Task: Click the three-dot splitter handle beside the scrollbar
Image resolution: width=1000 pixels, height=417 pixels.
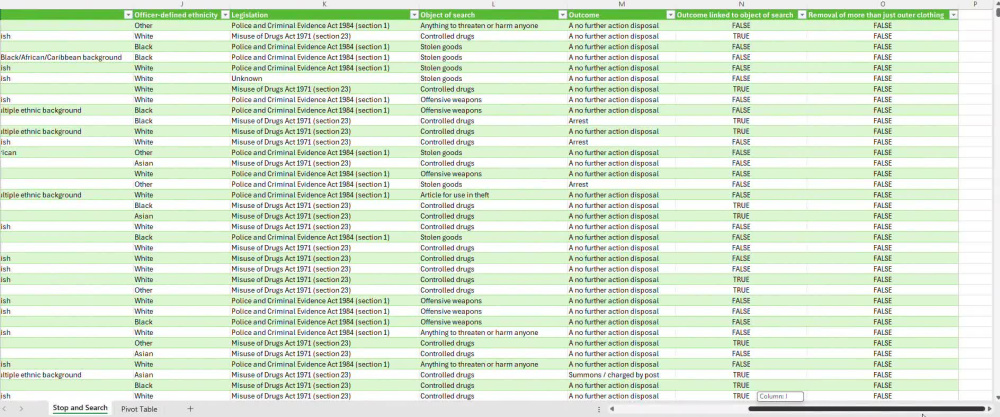Action: [599, 409]
